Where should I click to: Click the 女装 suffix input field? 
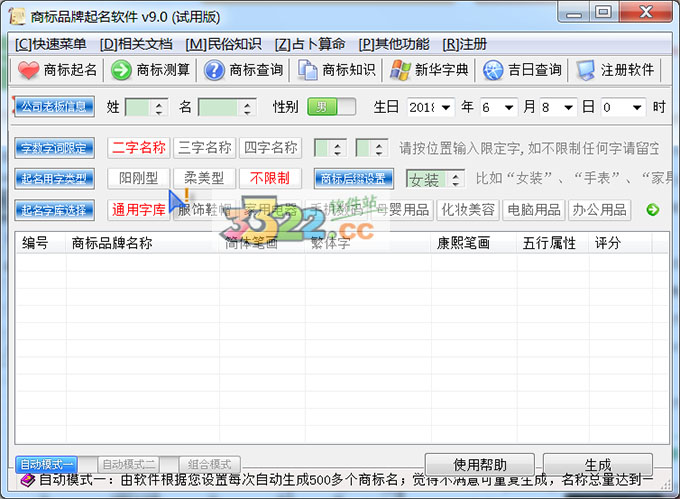pyautogui.click(x=428, y=179)
